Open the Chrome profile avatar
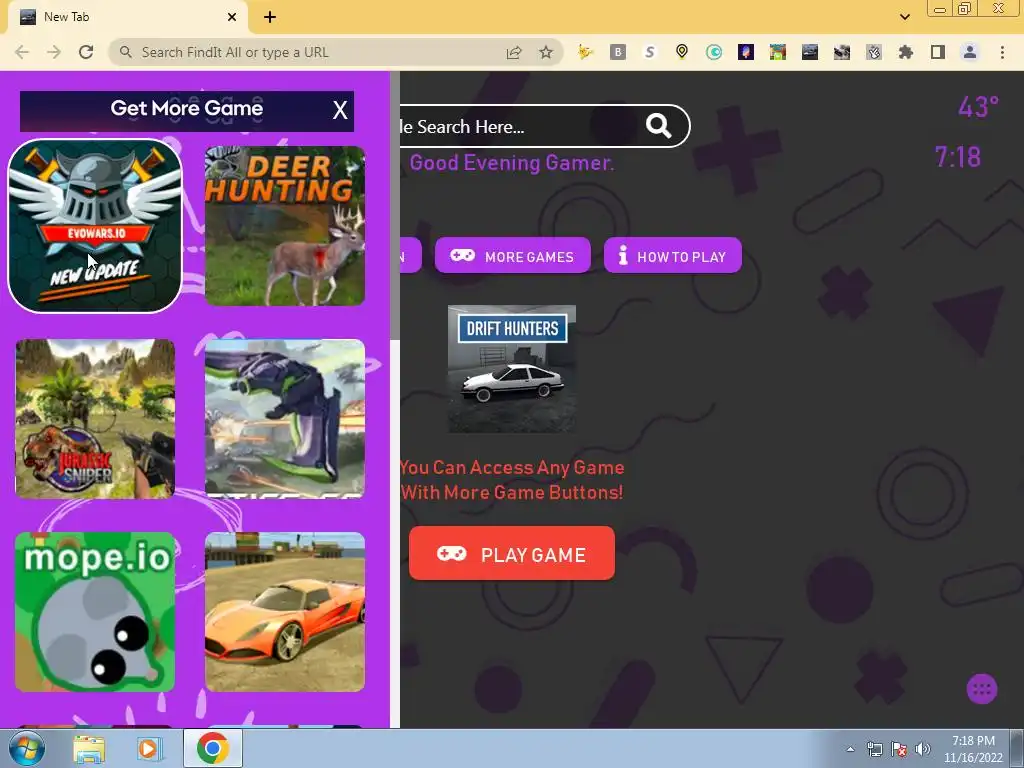Screen dimensions: 1024x768 (x=970, y=52)
